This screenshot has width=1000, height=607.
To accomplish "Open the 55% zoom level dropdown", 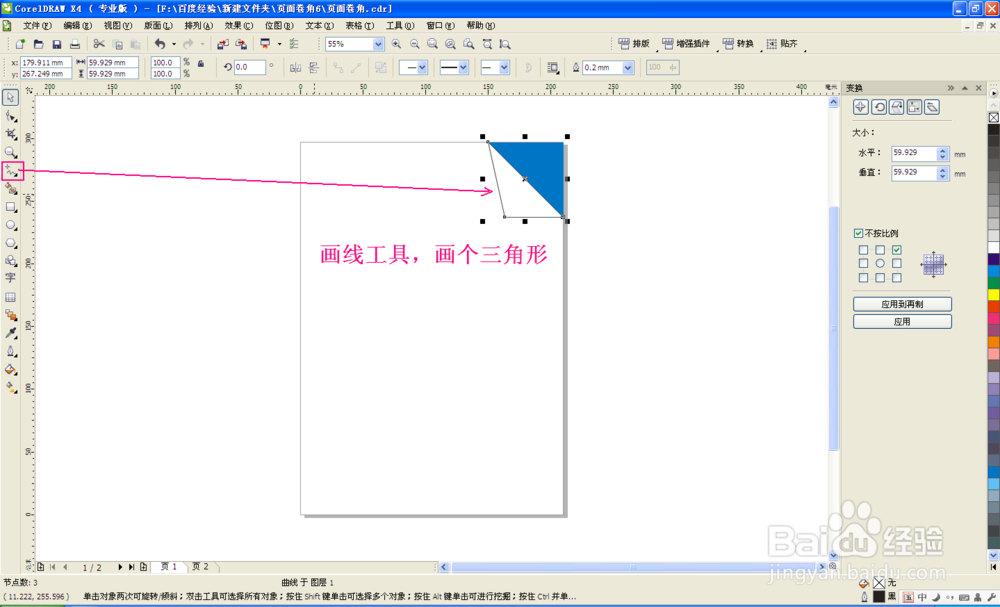I will [x=378, y=44].
